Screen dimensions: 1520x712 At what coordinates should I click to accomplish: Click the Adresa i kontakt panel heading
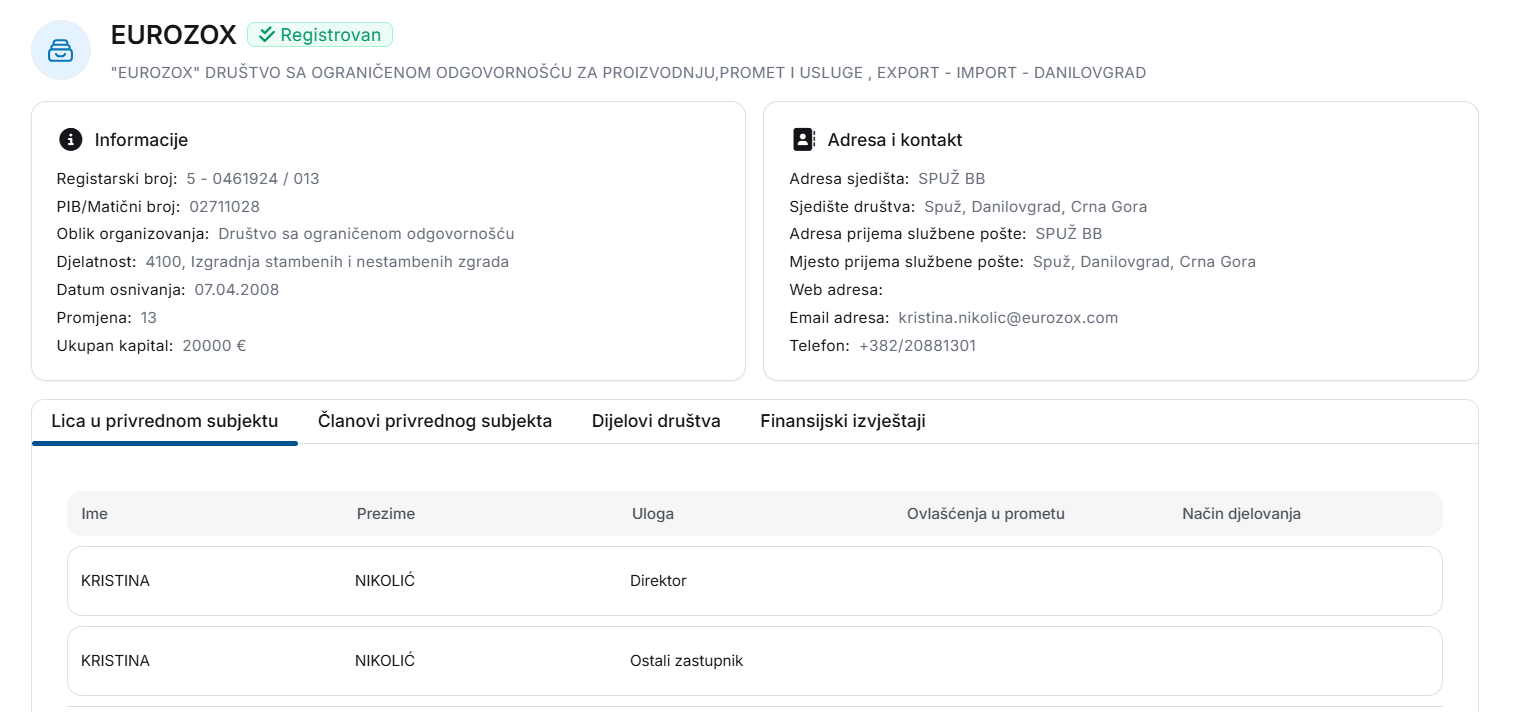click(x=895, y=140)
